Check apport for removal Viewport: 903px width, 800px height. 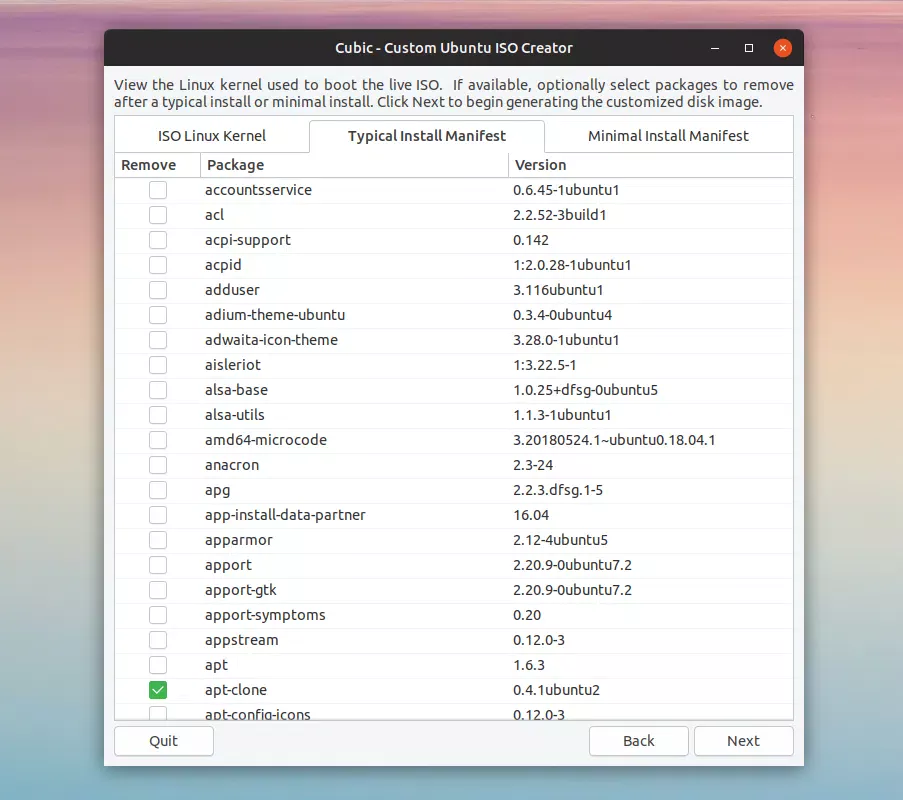[157, 565]
